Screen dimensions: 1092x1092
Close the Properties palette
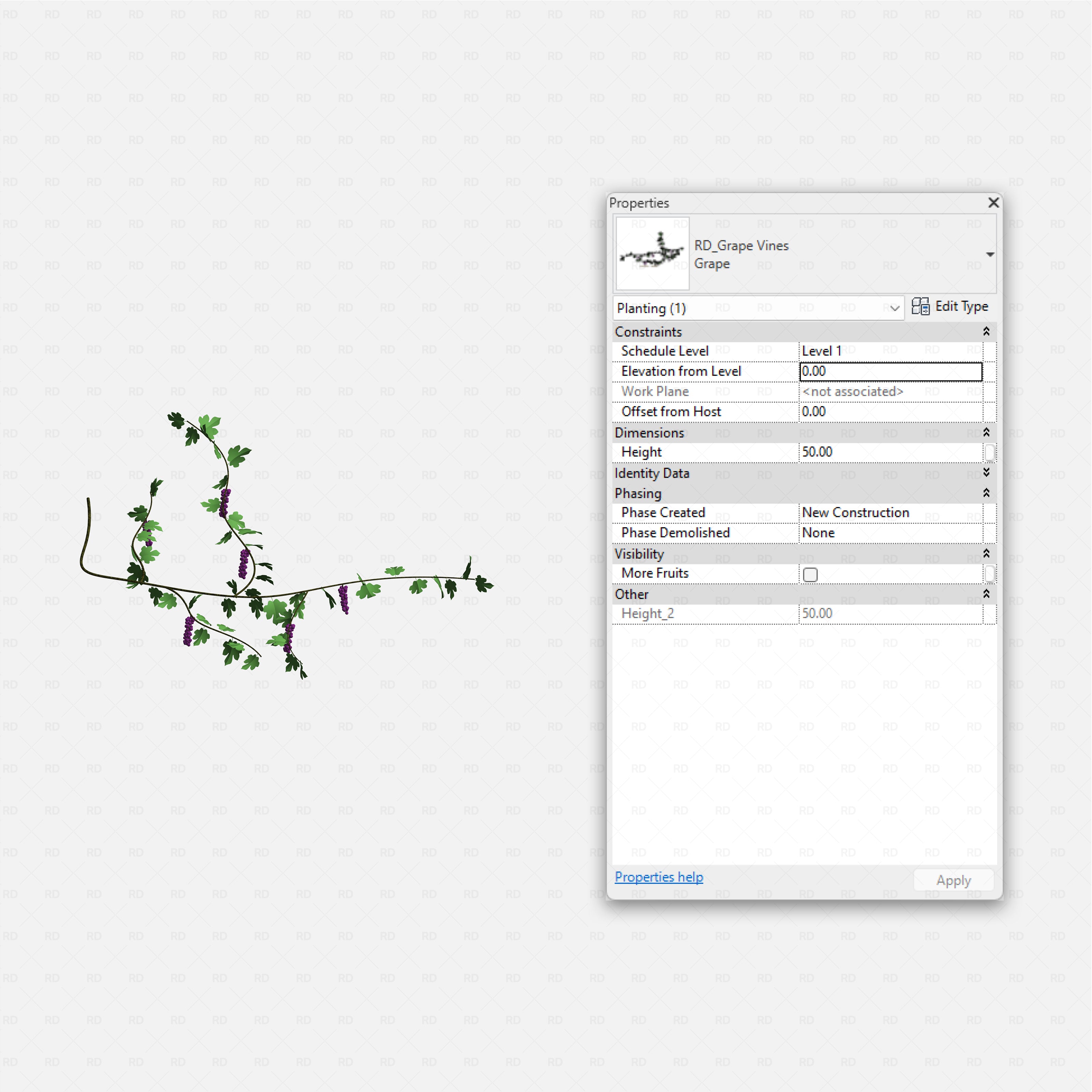[x=993, y=203]
